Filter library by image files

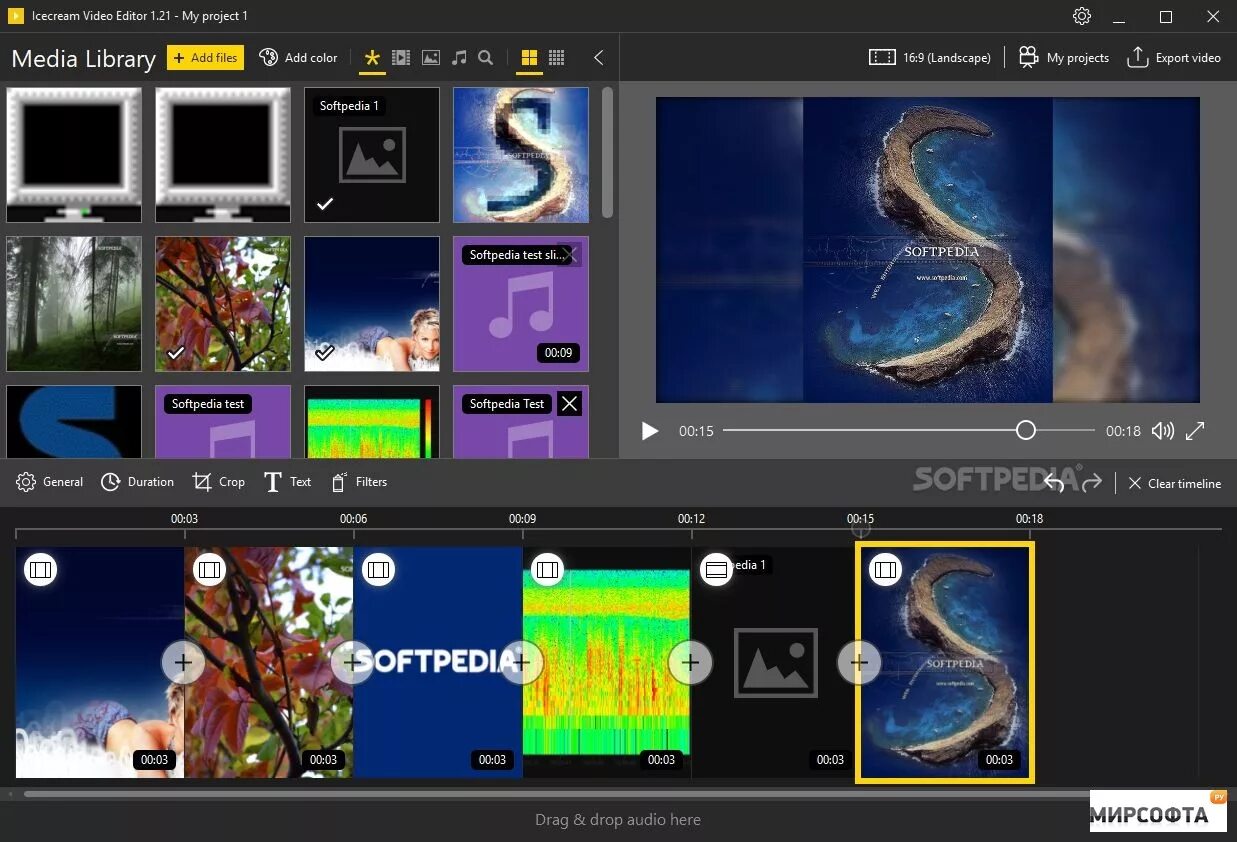430,58
